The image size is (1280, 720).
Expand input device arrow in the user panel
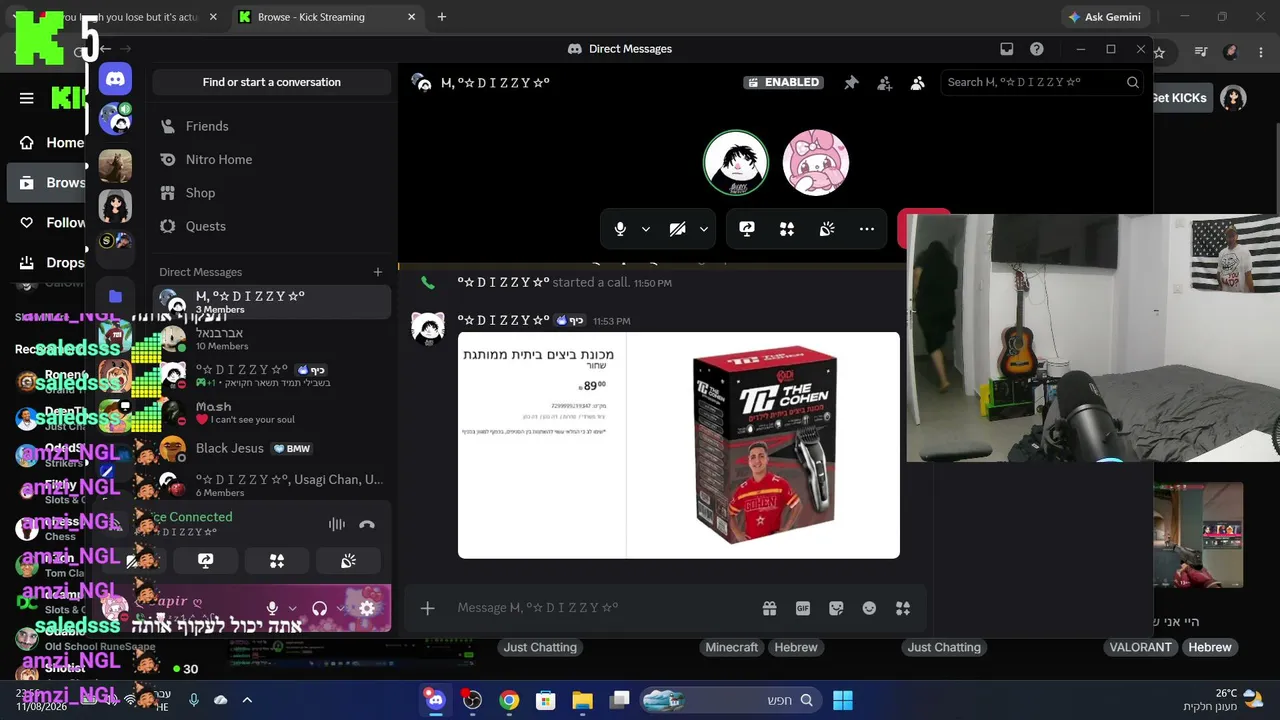coord(292,608)
